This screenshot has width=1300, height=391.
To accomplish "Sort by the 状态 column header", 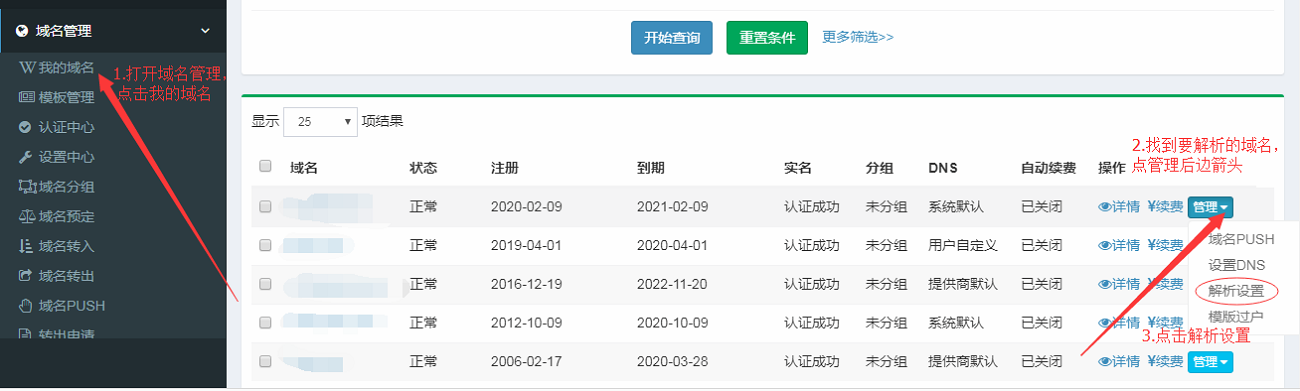I will pyautogui.click(x=423, y=167).
